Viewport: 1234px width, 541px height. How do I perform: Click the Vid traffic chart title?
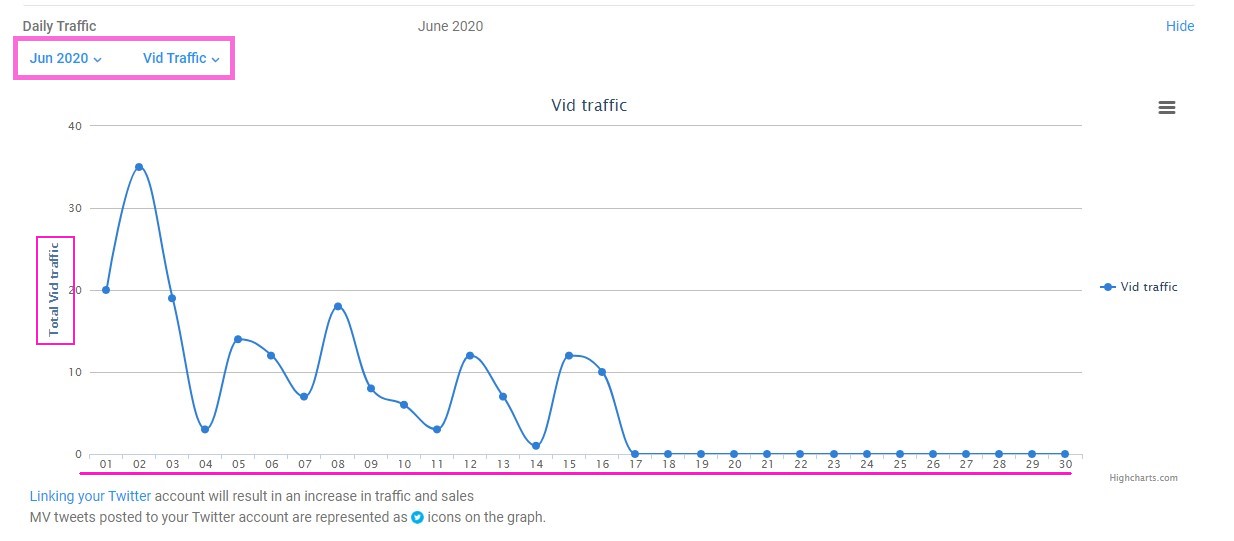point(589,105)
